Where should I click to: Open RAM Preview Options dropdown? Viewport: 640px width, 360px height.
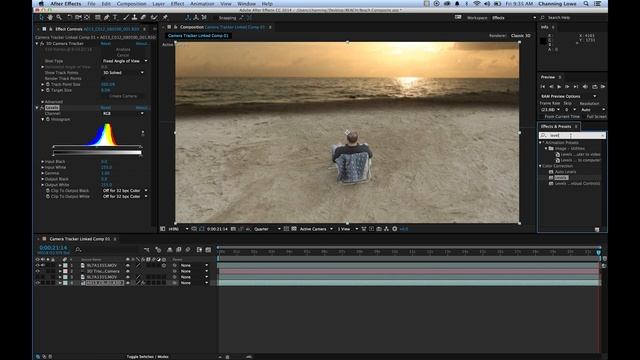pyautogui.click(x=568, y=96)
